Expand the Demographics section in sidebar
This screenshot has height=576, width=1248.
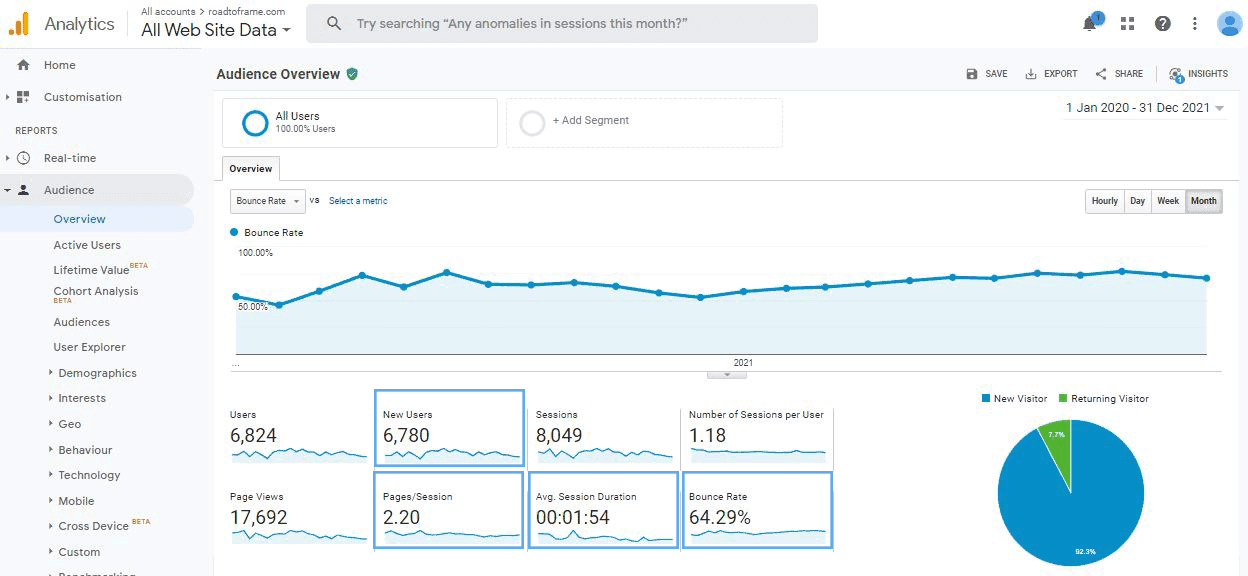97,373
